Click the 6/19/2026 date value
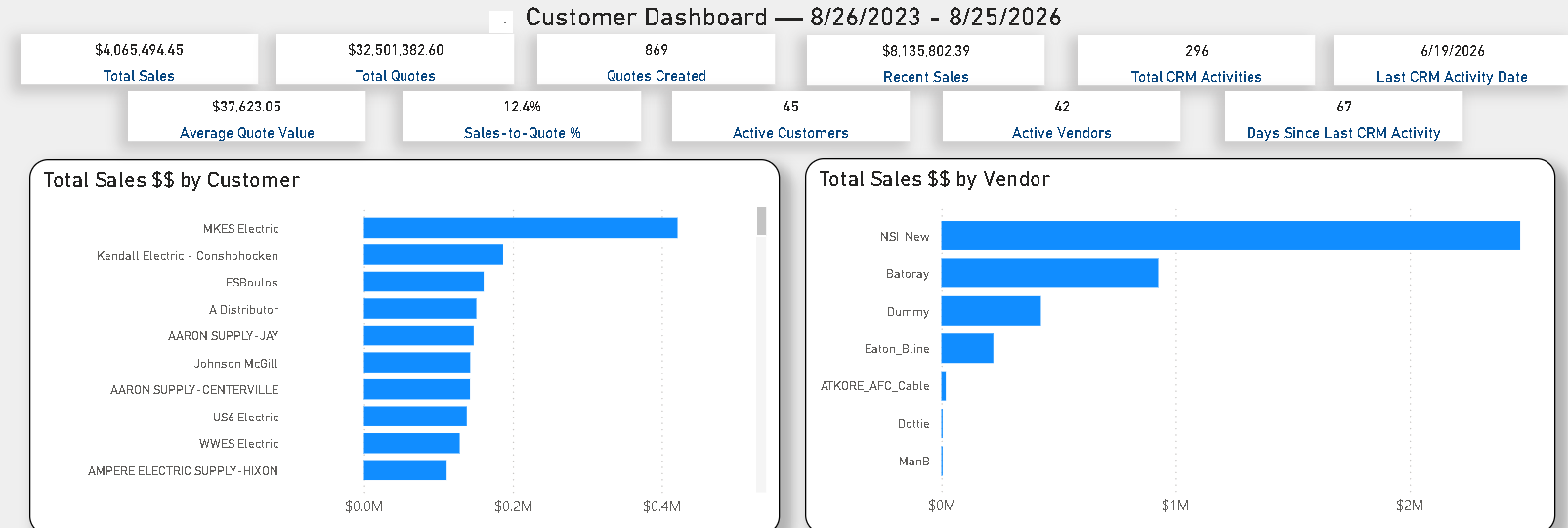Image resolution: width=1568 pixels, height=528 pixels. tap(1452, 51)
